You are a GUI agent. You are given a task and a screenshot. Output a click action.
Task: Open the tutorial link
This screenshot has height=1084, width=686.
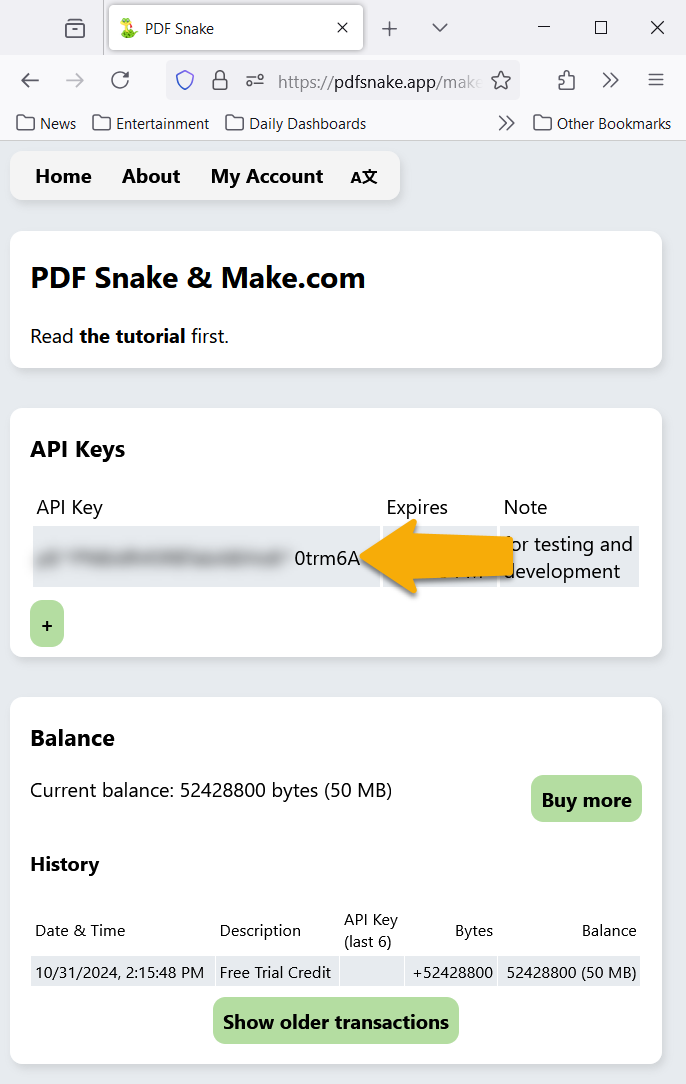[x=132, y=336]
